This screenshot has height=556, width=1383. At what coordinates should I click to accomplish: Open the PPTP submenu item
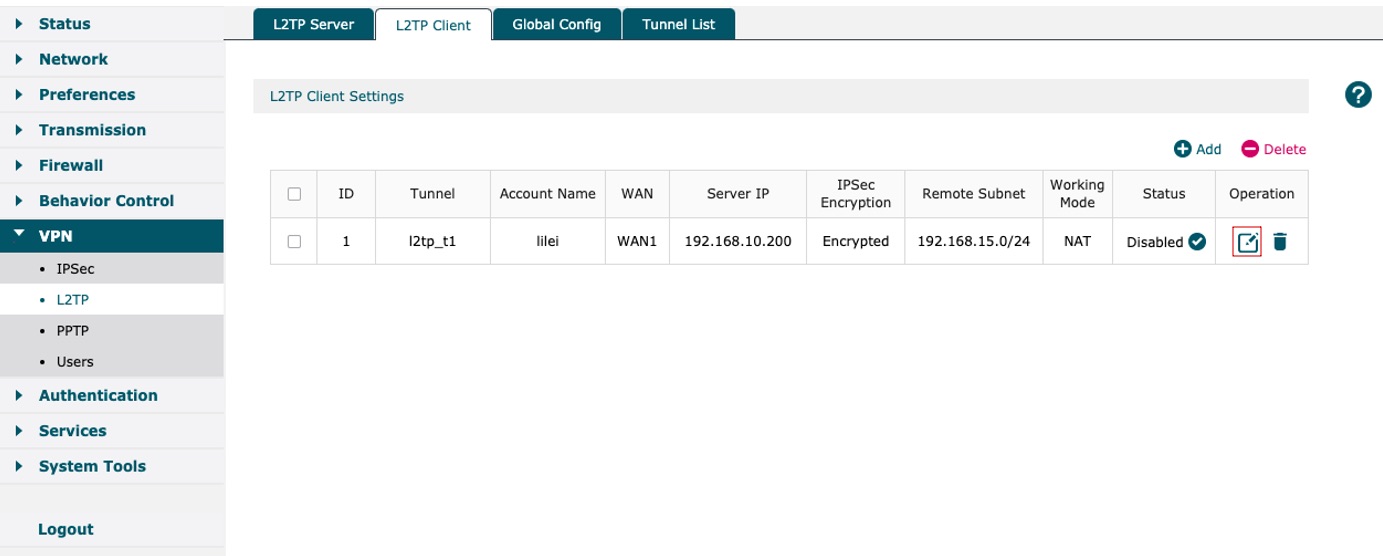pyautogui.click(x=112, y=330)
